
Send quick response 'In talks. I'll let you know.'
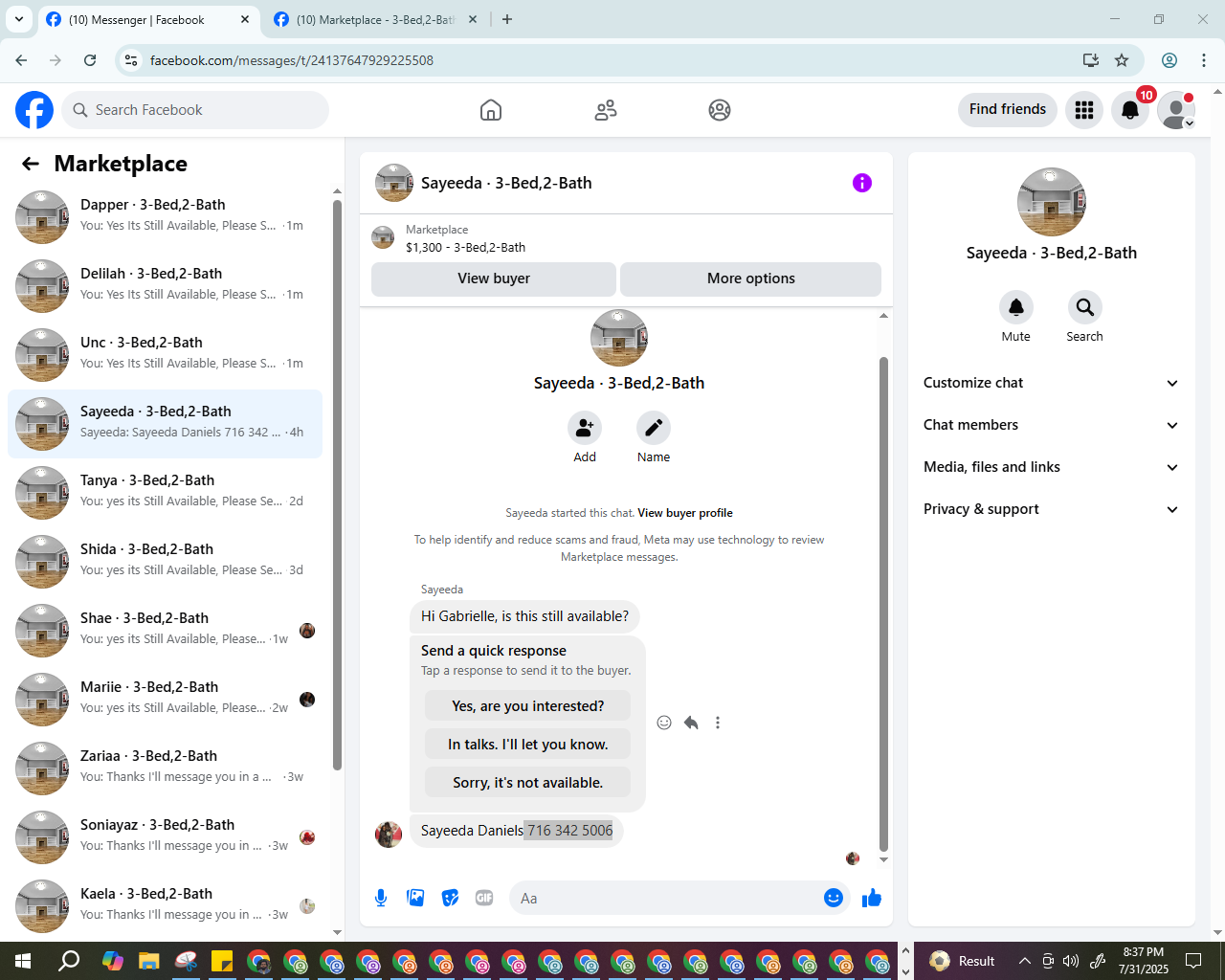point(528,745)
